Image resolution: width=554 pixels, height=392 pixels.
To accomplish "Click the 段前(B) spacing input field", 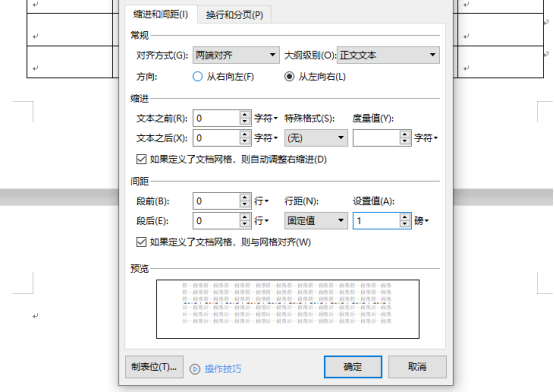I will click(x=217, y=201).
